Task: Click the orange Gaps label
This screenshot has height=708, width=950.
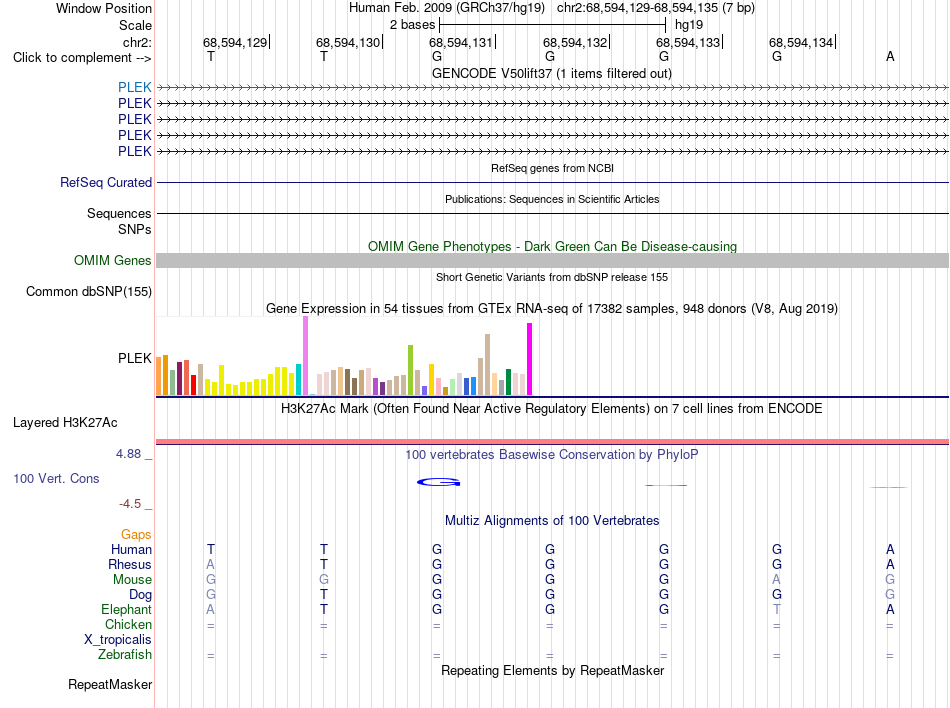Action: point(136,534)
